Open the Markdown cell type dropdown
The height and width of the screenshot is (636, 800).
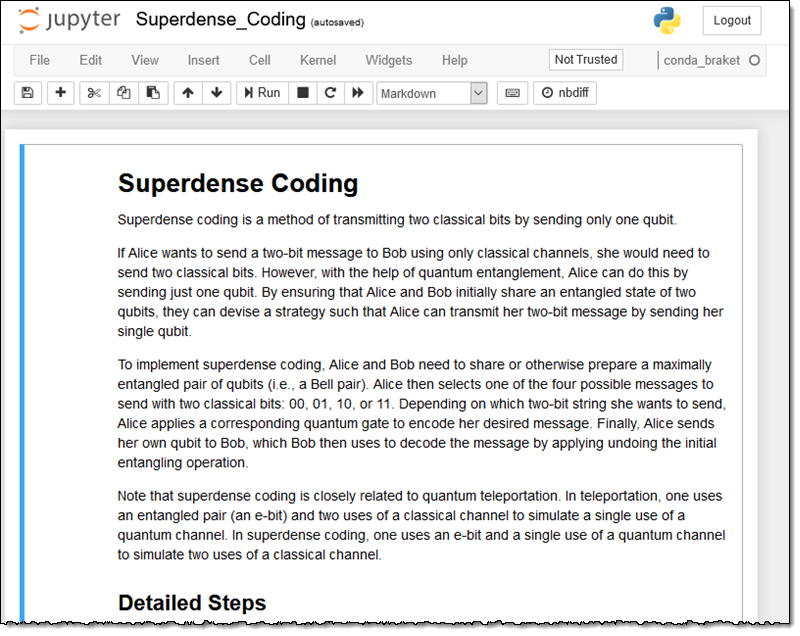coord(431,93)
